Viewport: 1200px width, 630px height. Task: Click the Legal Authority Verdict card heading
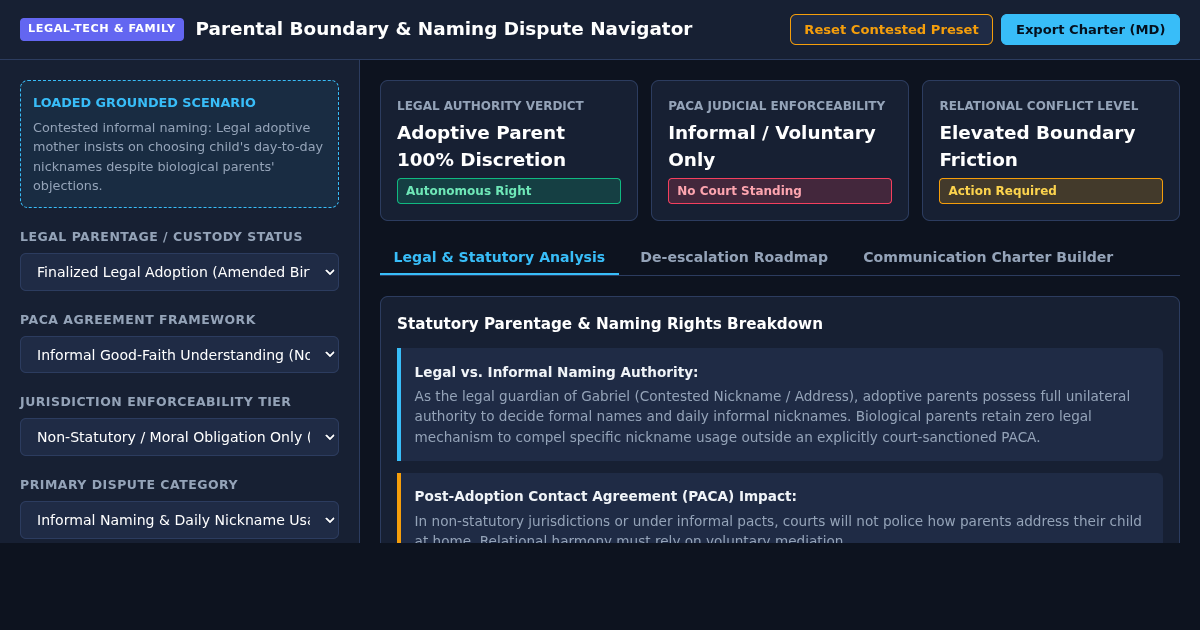click(490, 106)
